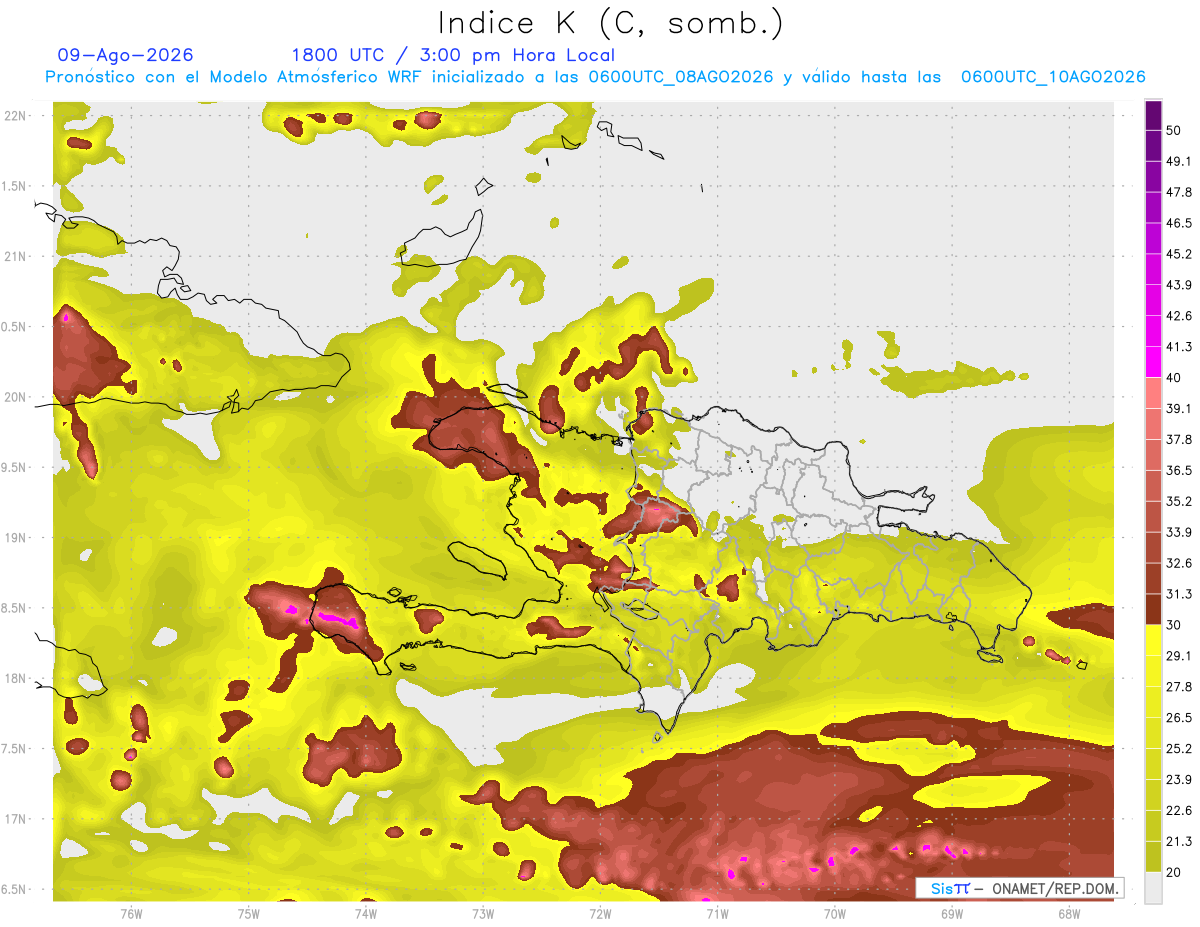Click the "46.5" color scale label
The image size is (1200, 927).
tap(1179, 224)
